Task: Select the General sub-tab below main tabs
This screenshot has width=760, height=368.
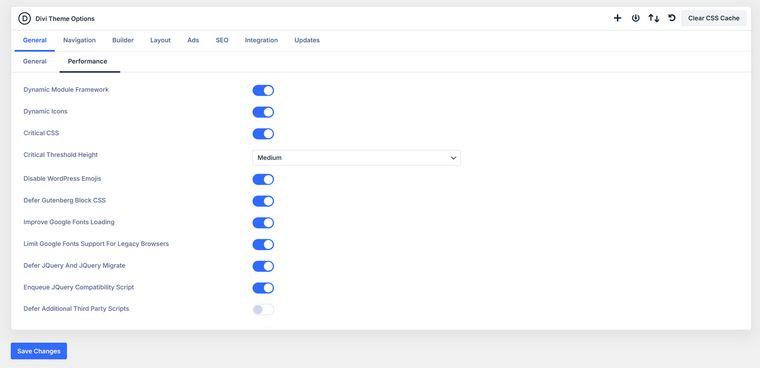Action: pos(35,62)
